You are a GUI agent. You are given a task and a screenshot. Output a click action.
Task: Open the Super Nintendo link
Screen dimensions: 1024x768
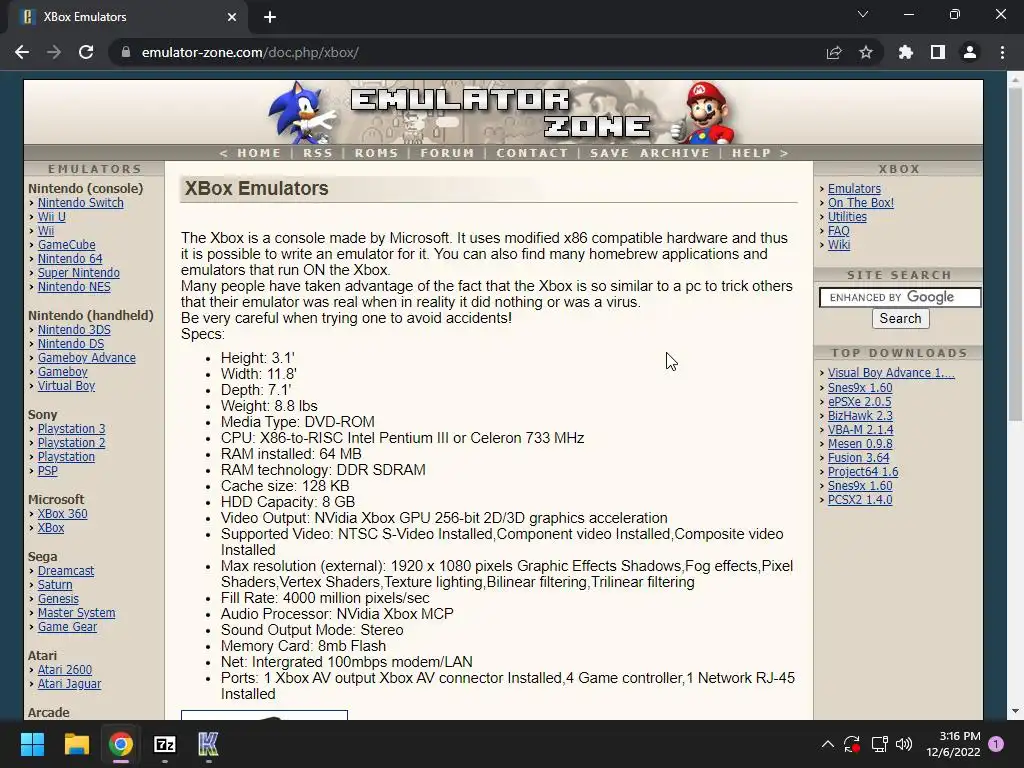(x=78, y=273)
